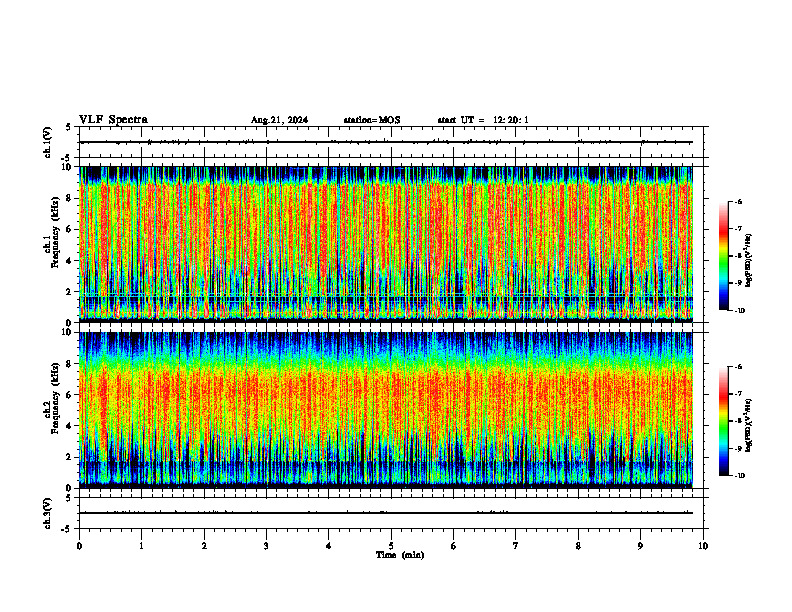Click time axis tick label "5"
Viewport: 792px width, 612px height.
(391, 546)
